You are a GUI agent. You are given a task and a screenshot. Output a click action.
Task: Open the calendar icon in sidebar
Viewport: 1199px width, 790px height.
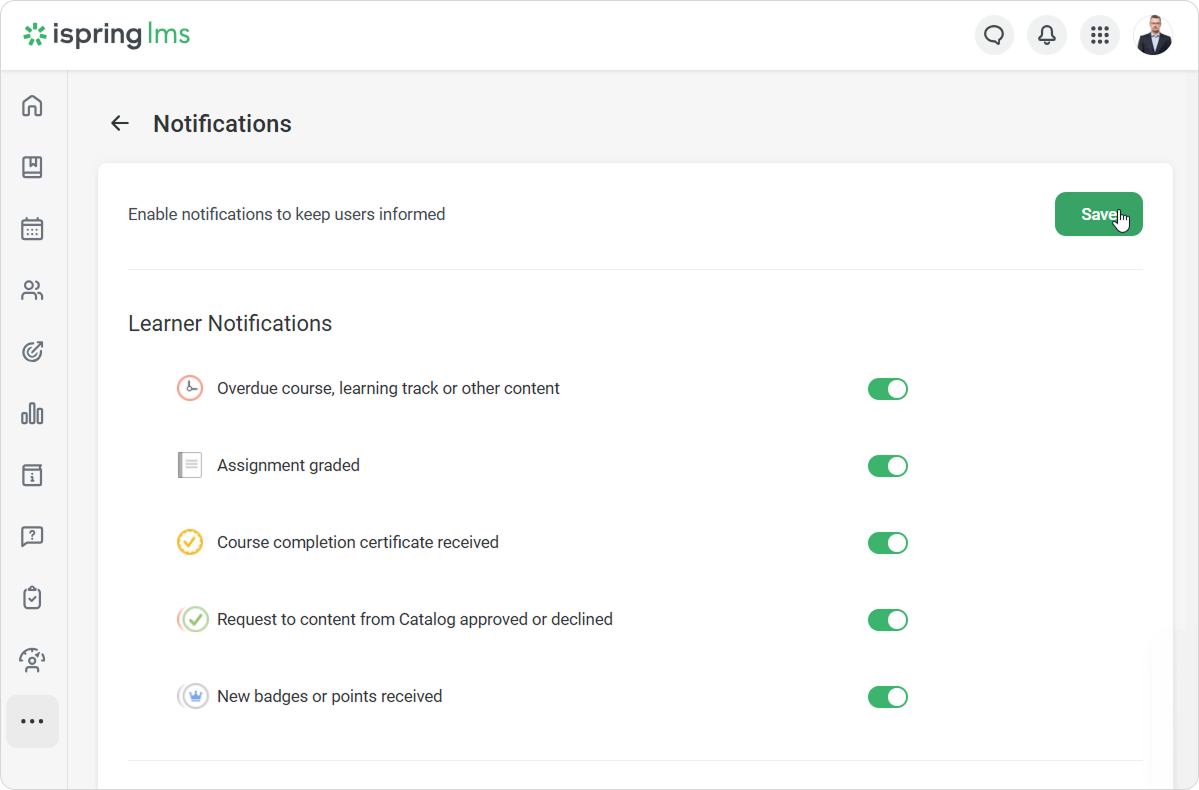click(x=32, y=229)
